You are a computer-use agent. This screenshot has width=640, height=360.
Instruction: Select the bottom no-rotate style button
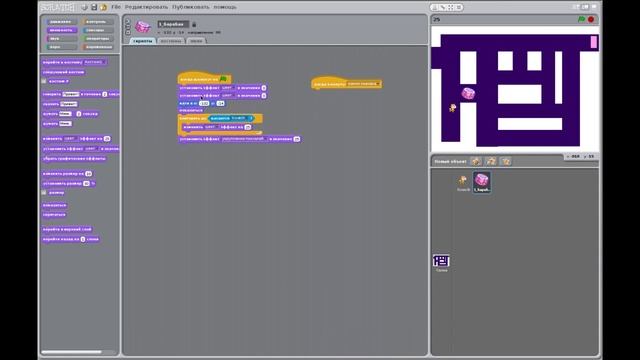[128, 32]
